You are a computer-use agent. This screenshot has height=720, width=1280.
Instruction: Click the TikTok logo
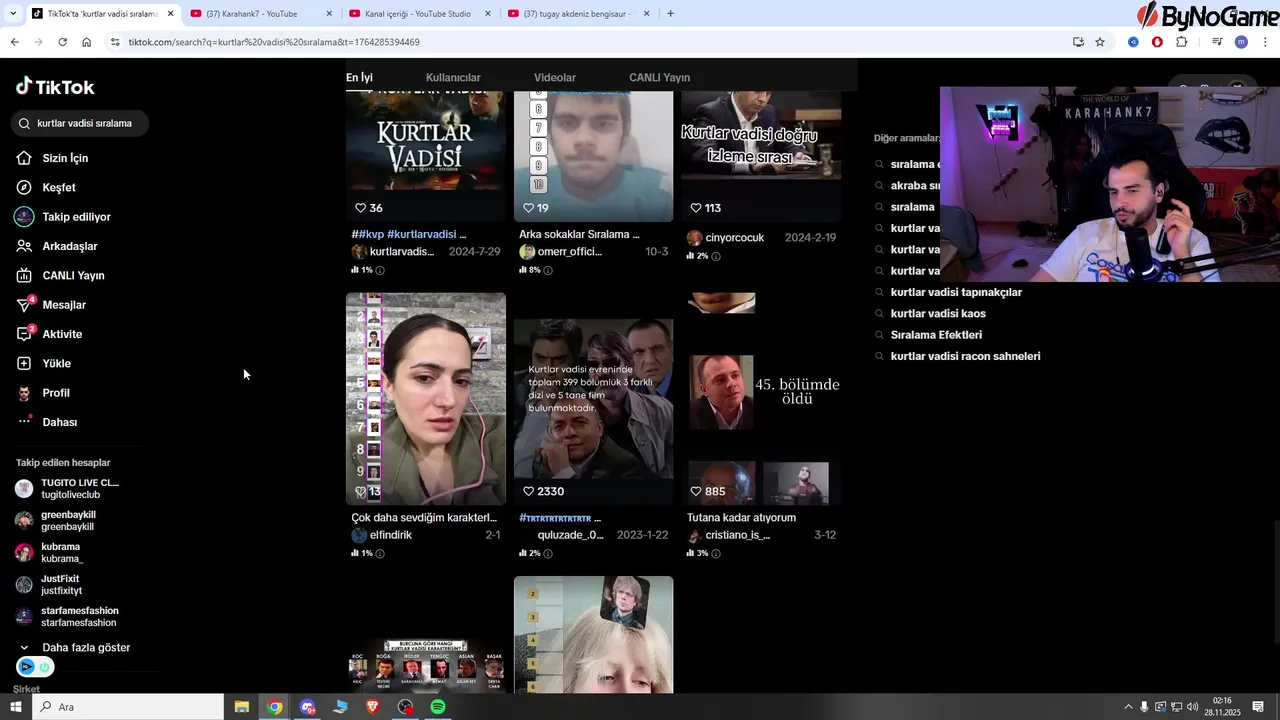tap(55, 87)
